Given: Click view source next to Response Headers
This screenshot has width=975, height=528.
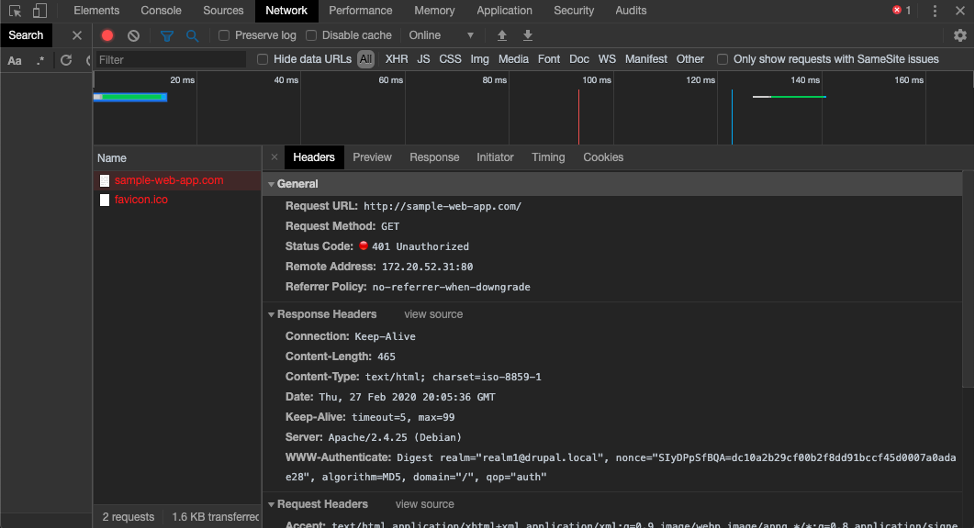Looking at the screenshot, I should (433, 315).
